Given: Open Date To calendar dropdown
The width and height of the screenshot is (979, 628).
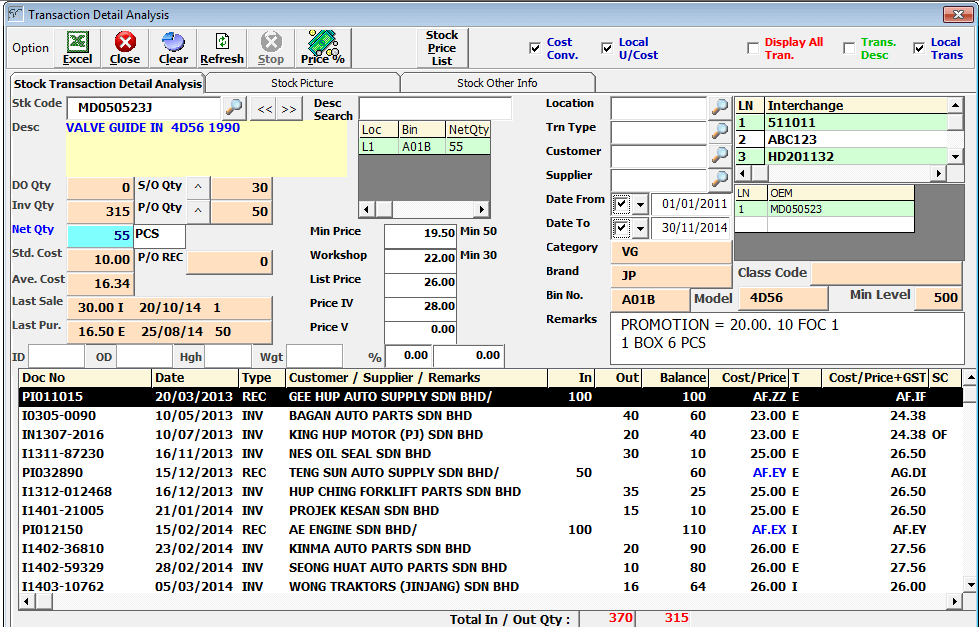Looking at the screenshot, I should 640,228.
